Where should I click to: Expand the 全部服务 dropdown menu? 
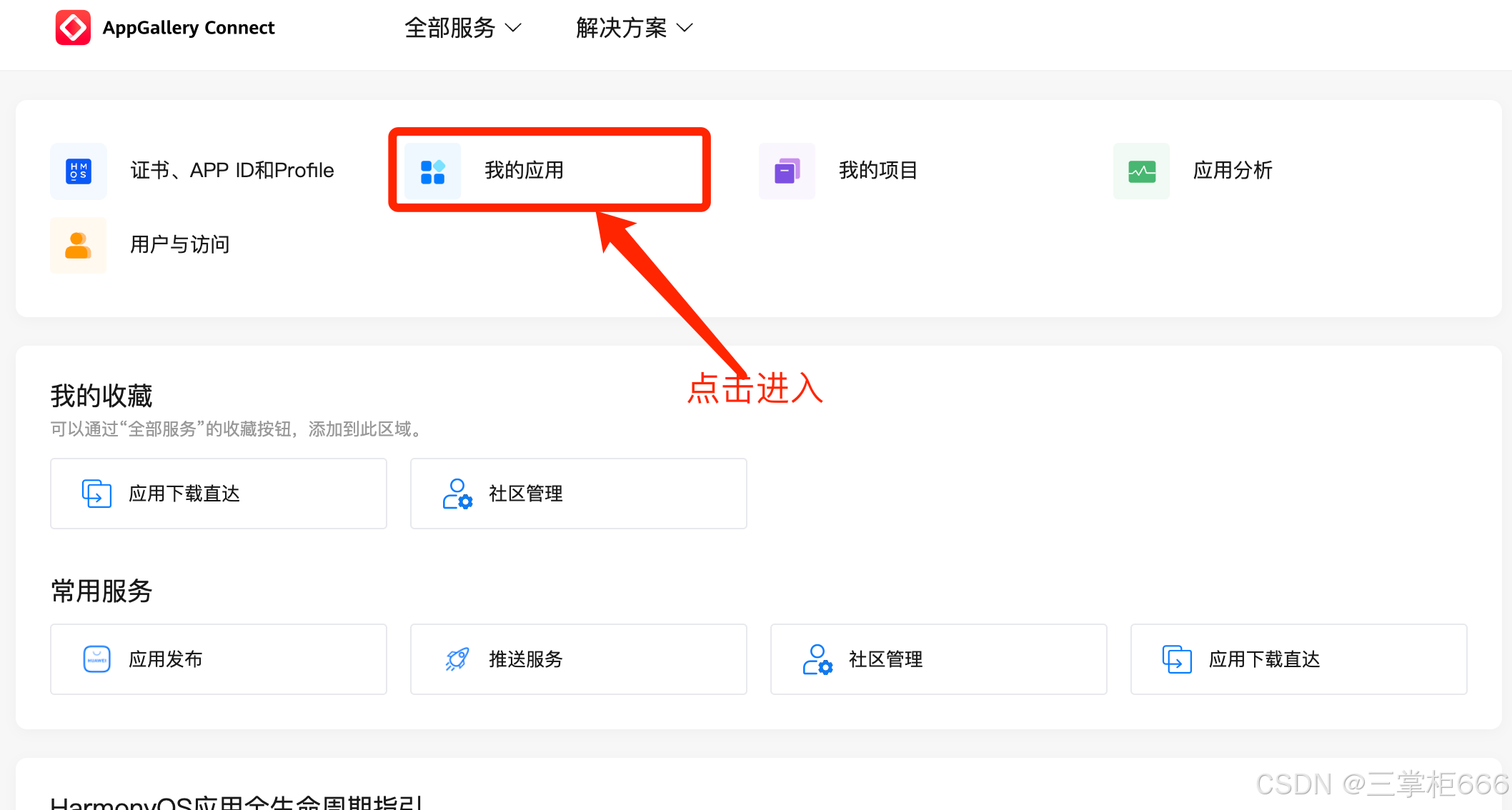tap(463, 28)
